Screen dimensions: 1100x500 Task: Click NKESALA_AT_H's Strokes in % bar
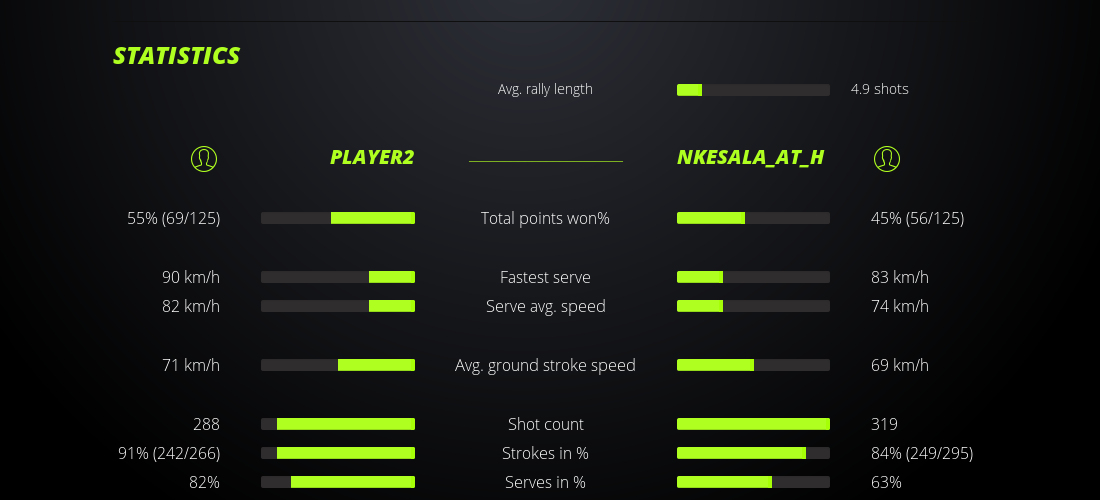(x=753, y=453)
